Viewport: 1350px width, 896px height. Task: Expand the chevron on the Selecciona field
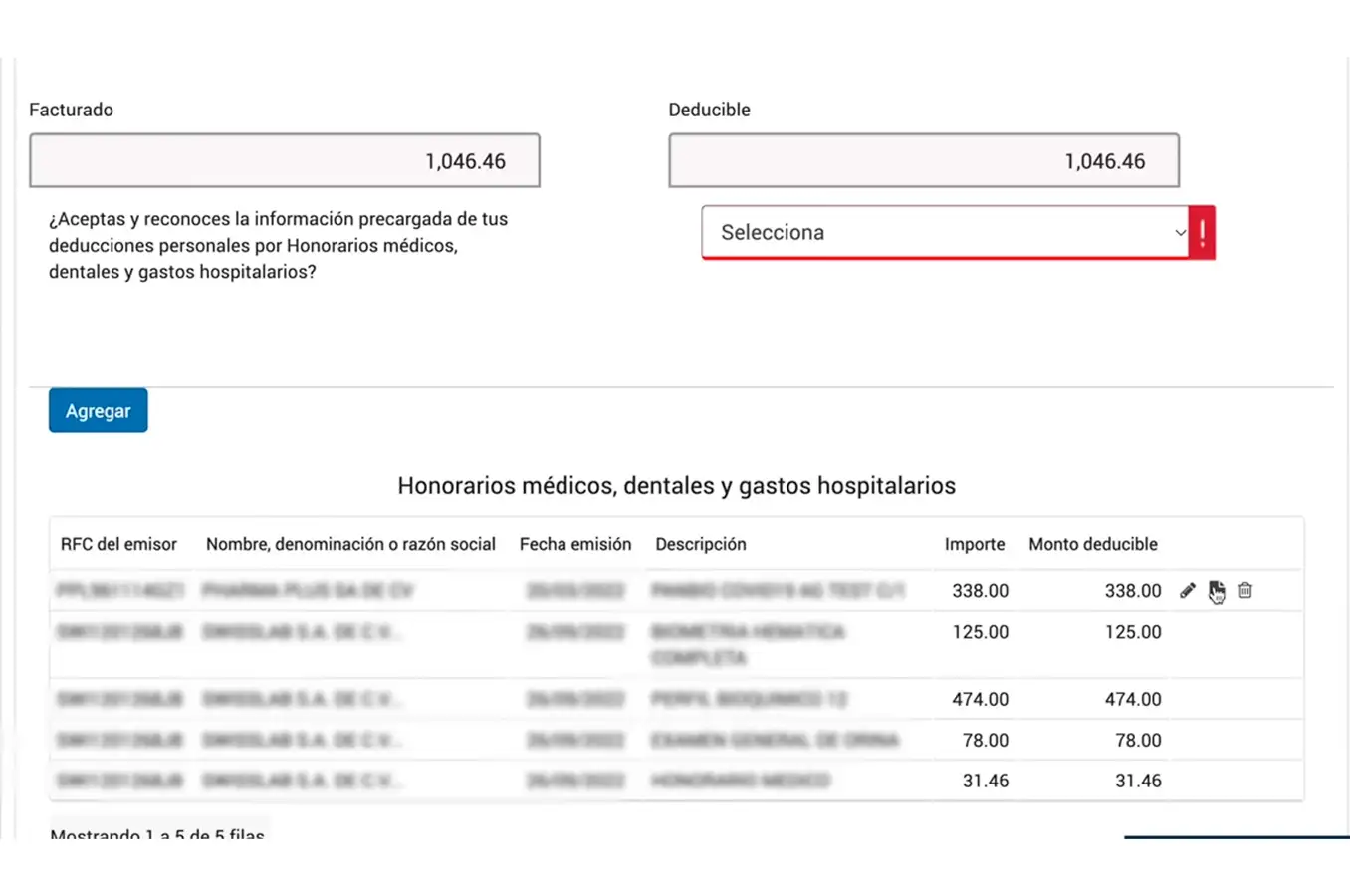click(1181, 232)
